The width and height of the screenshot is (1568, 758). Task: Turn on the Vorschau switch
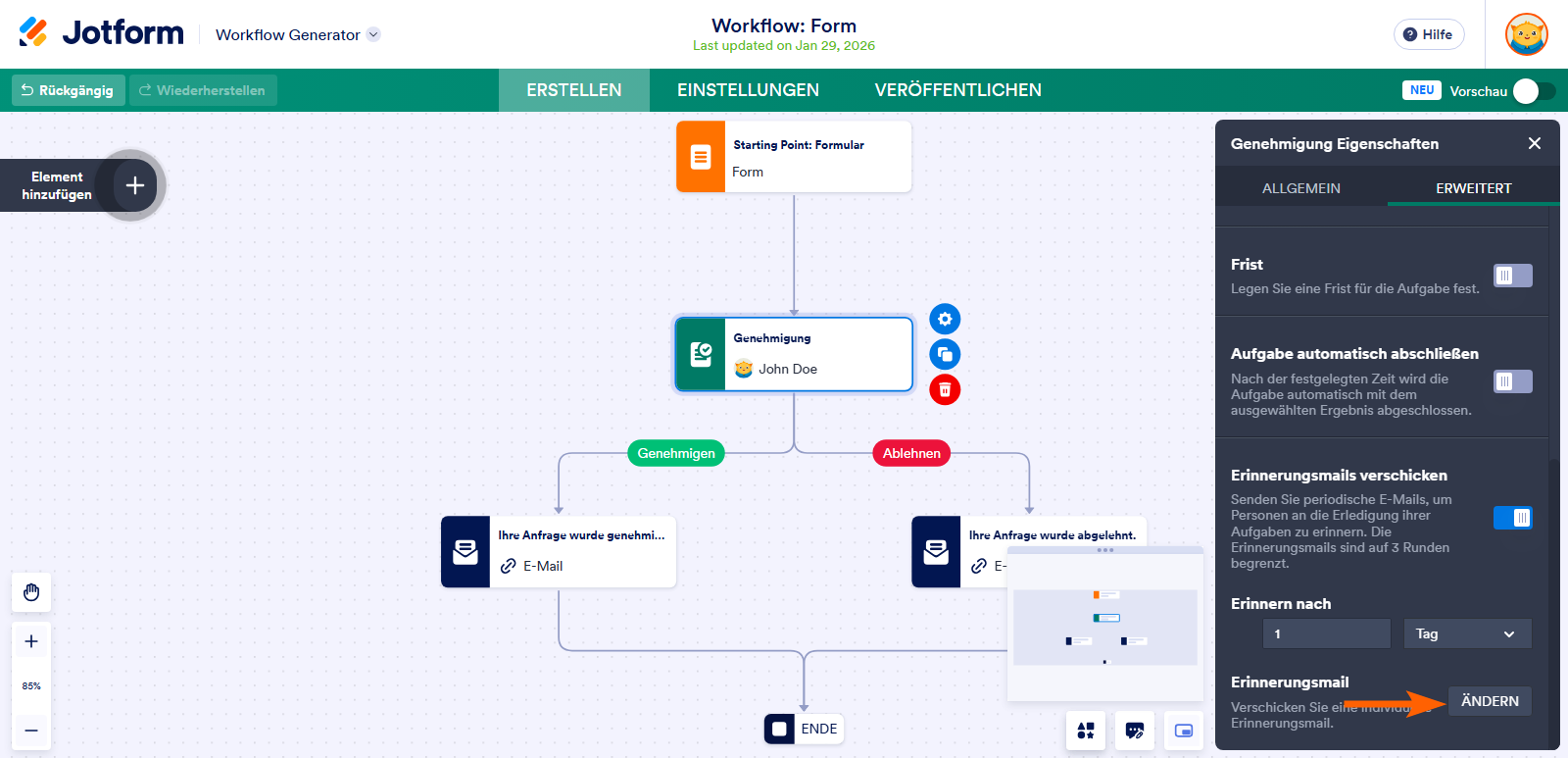point(1533,91)
